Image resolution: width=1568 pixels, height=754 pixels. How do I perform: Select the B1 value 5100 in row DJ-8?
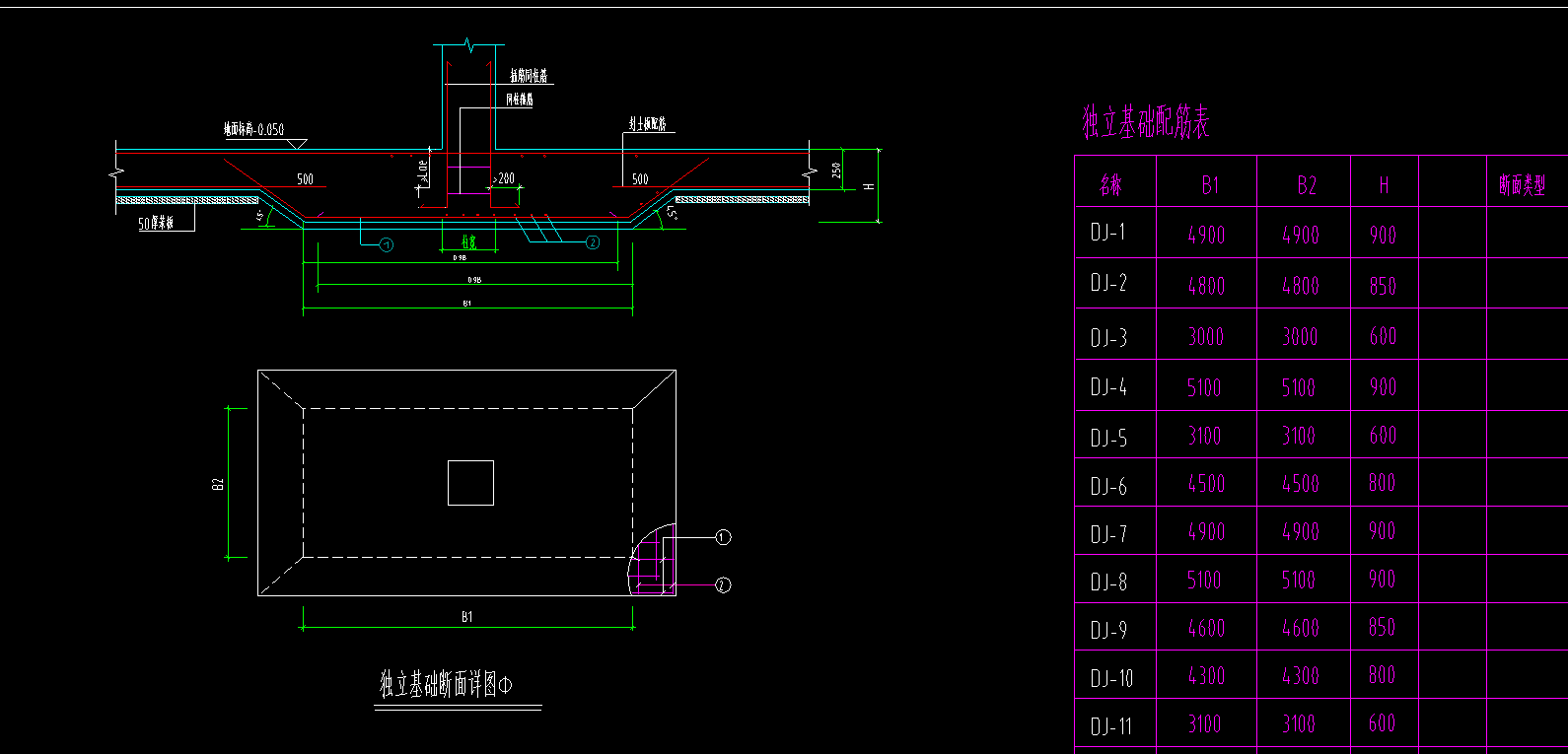[x=1204, y=581]
